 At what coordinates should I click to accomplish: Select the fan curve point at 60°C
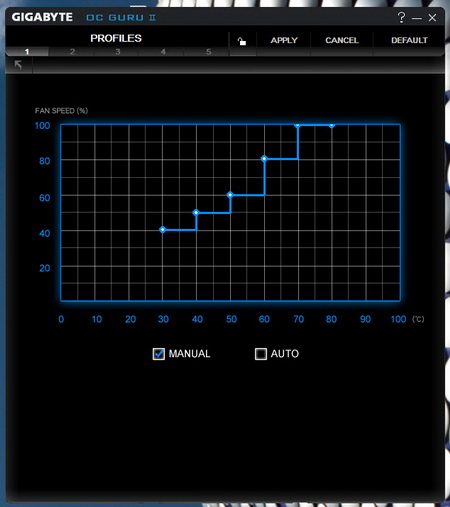pyautogui.click(x=264, y=159)
